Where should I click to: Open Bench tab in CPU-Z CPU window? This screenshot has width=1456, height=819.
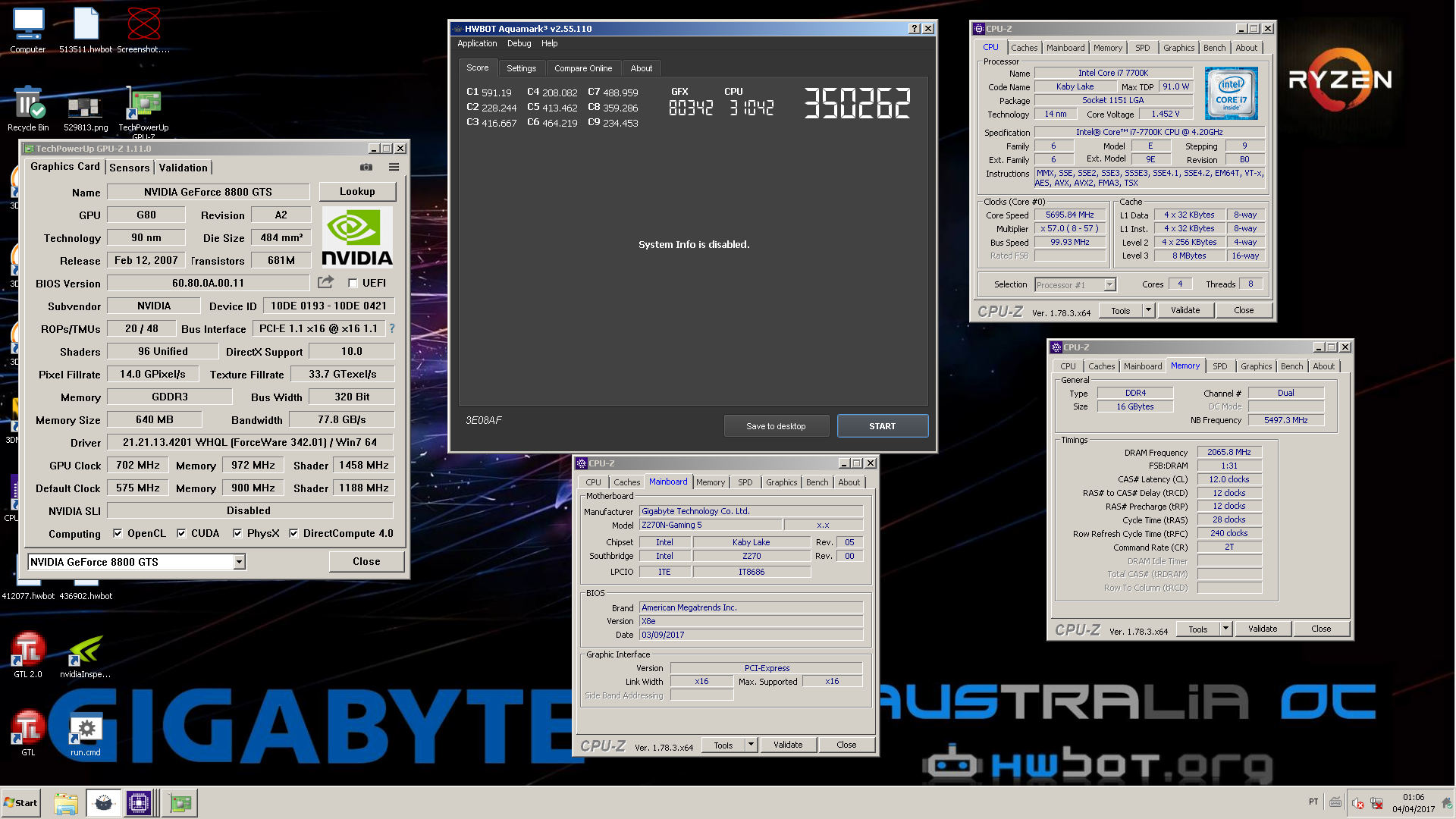tap(1214, 48)
